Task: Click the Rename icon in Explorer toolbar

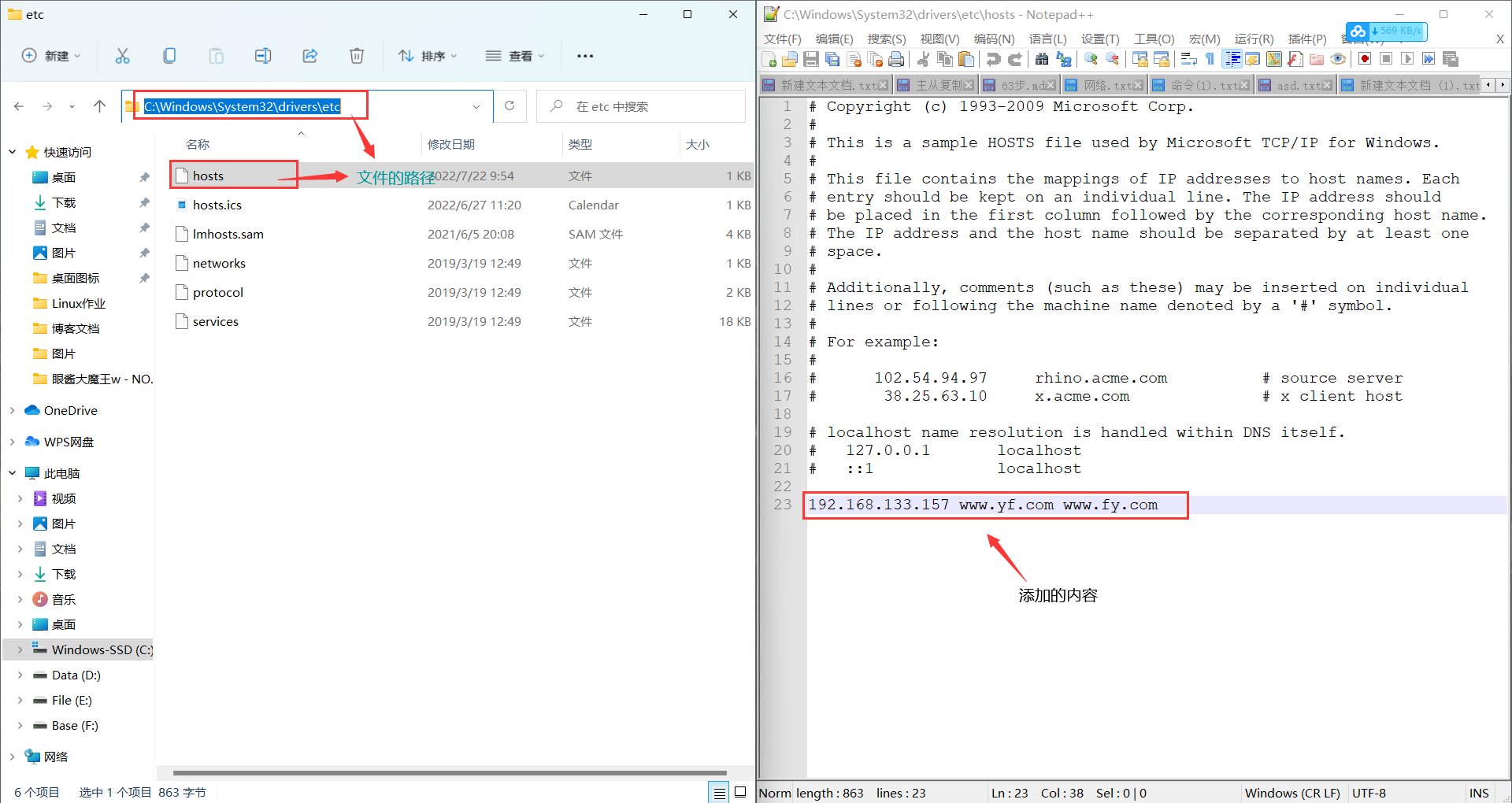Action: pyautogui.click(x=263, y=56)
